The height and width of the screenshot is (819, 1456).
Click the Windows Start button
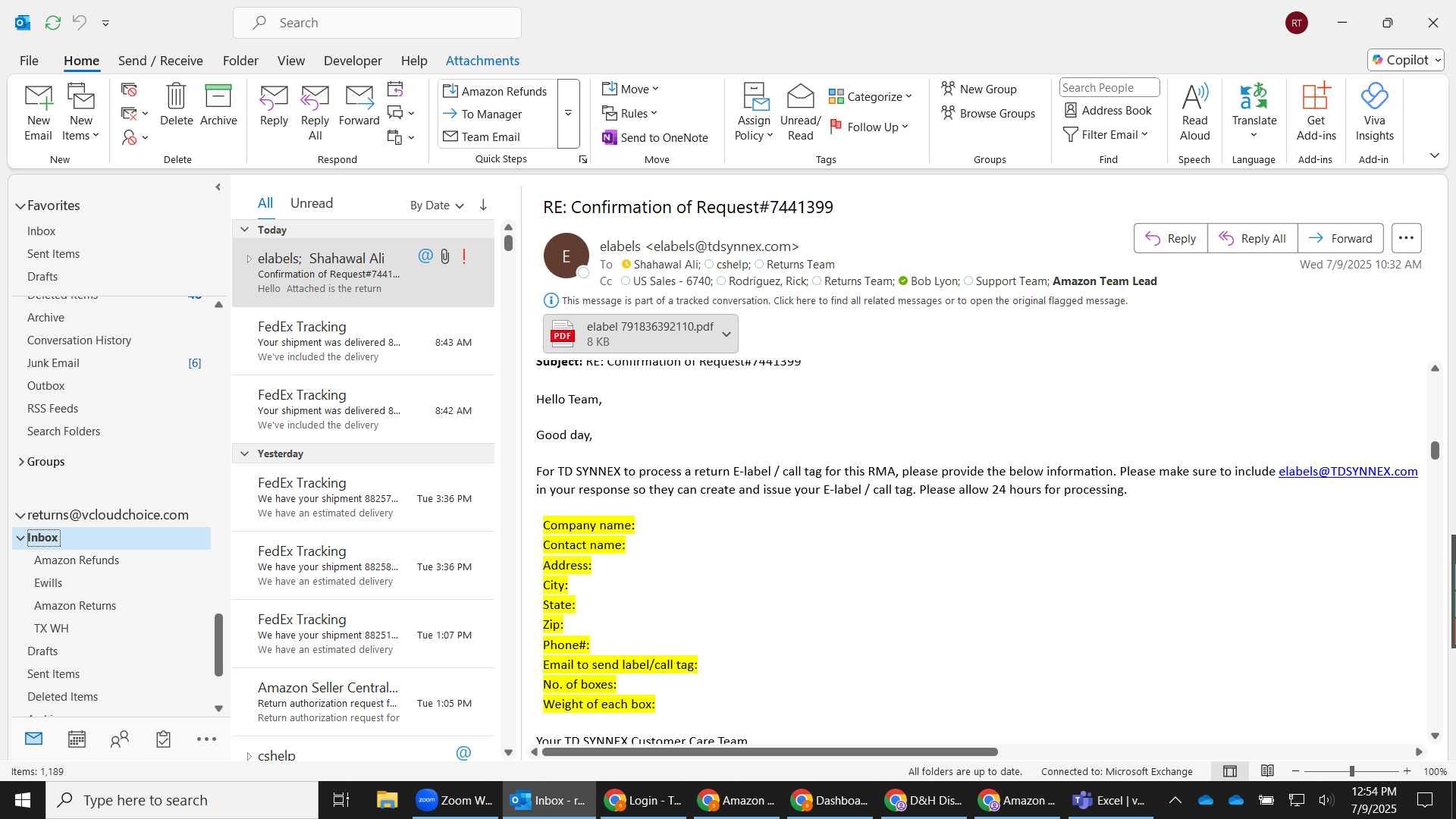(x=23, y=800)
